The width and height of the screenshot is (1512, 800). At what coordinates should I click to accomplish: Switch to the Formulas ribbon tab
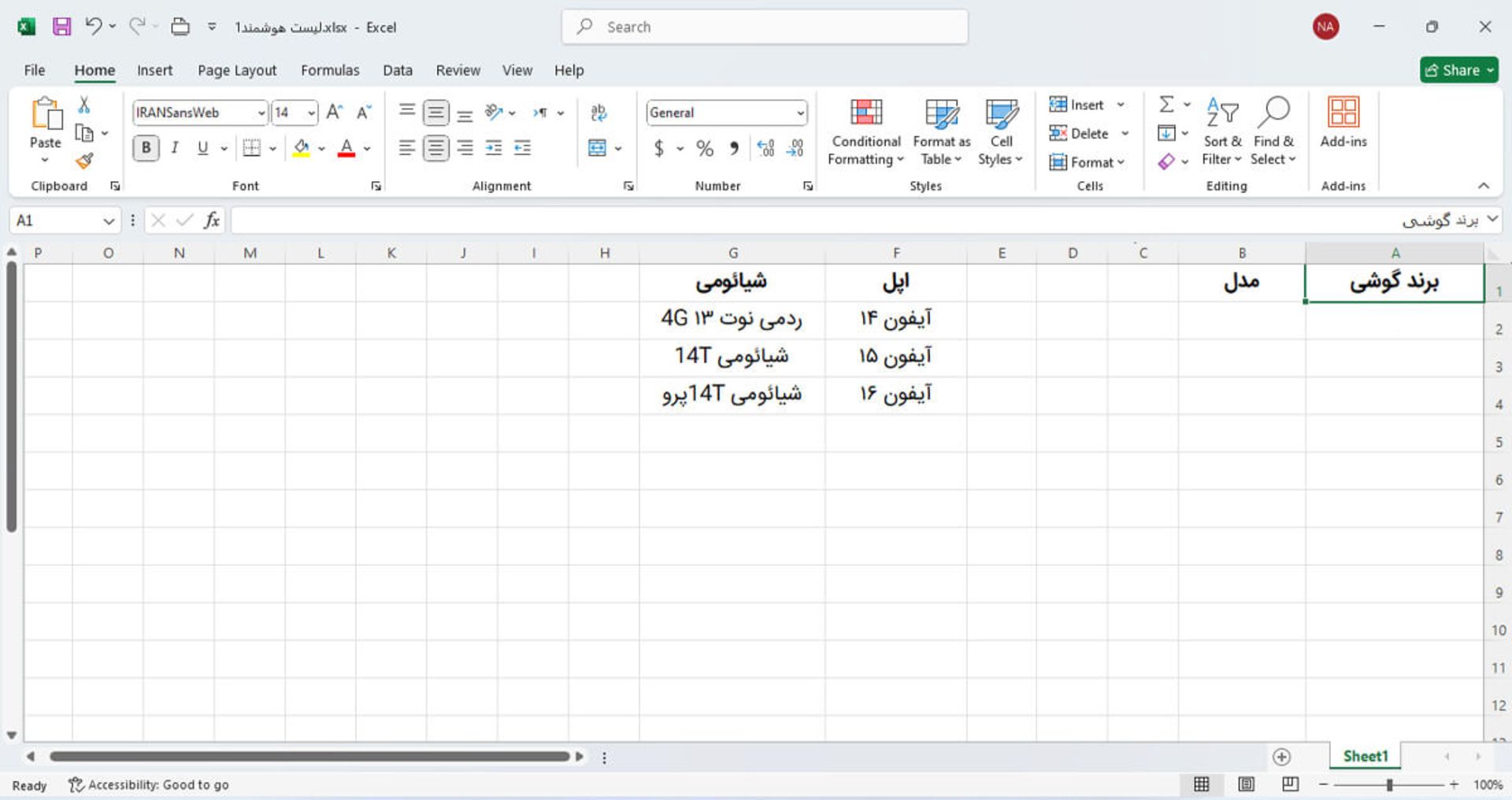click(330, 70)
